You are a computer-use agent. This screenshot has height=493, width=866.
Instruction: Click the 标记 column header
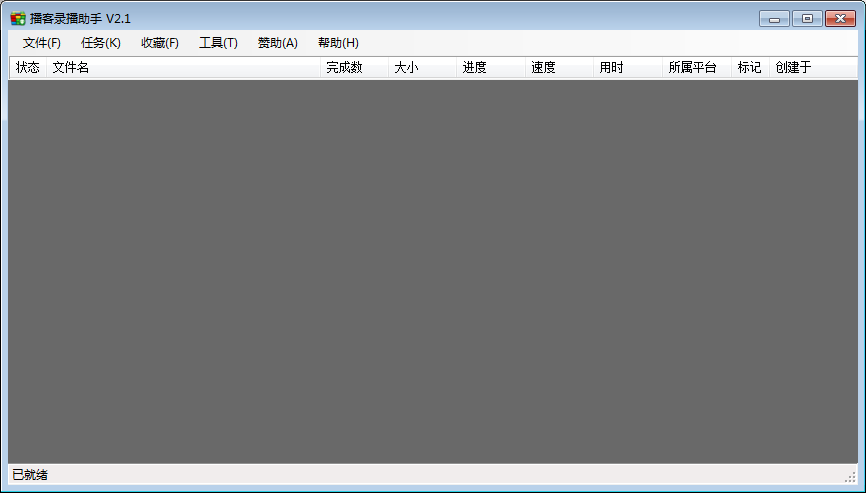(751, 67)
